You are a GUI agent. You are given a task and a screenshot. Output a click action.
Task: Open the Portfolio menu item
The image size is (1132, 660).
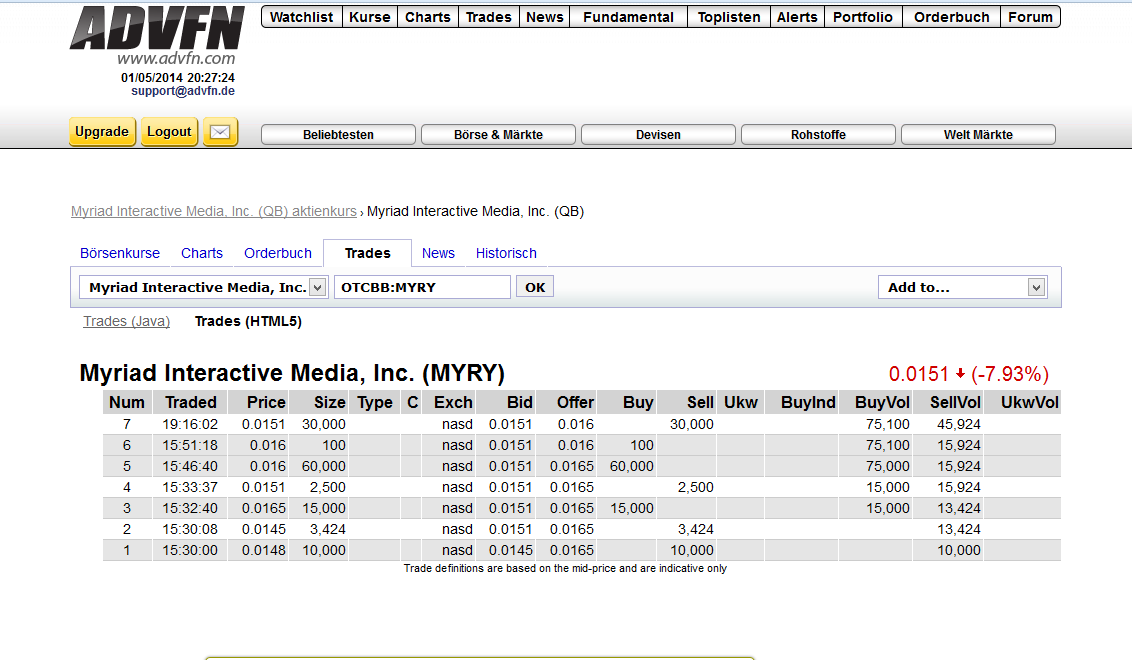tap(863, 17)
